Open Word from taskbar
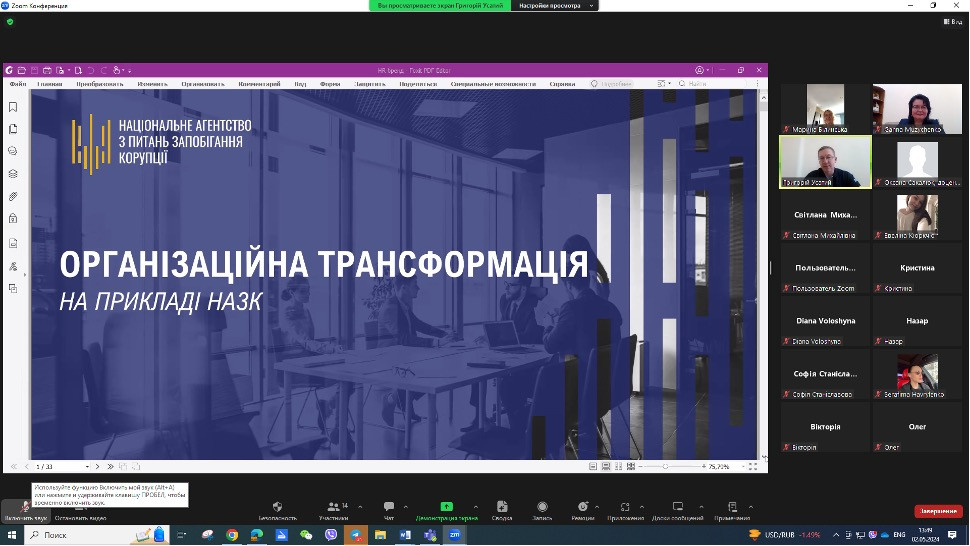 tap(405, 535)
